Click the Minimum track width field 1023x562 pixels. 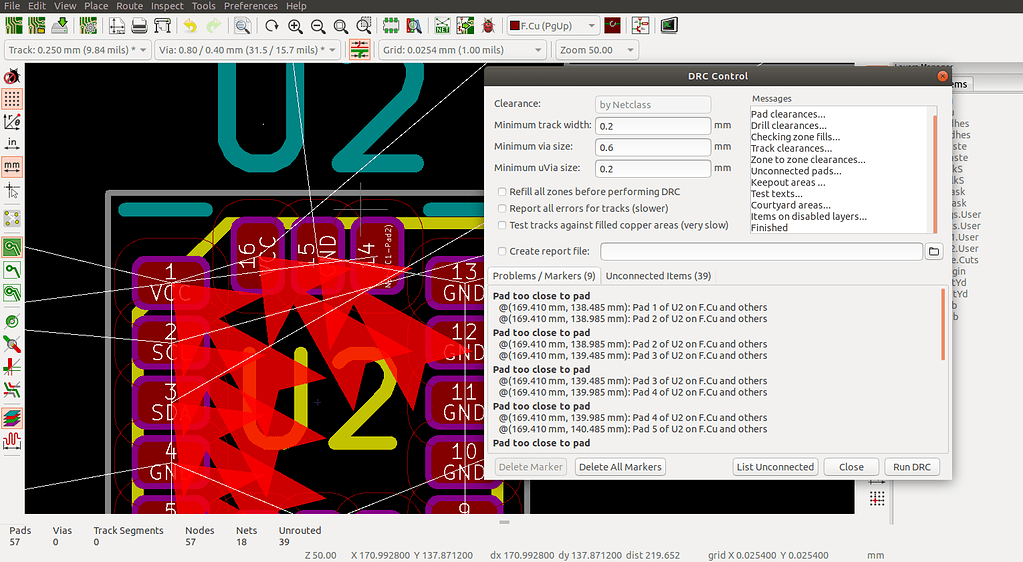652,125
